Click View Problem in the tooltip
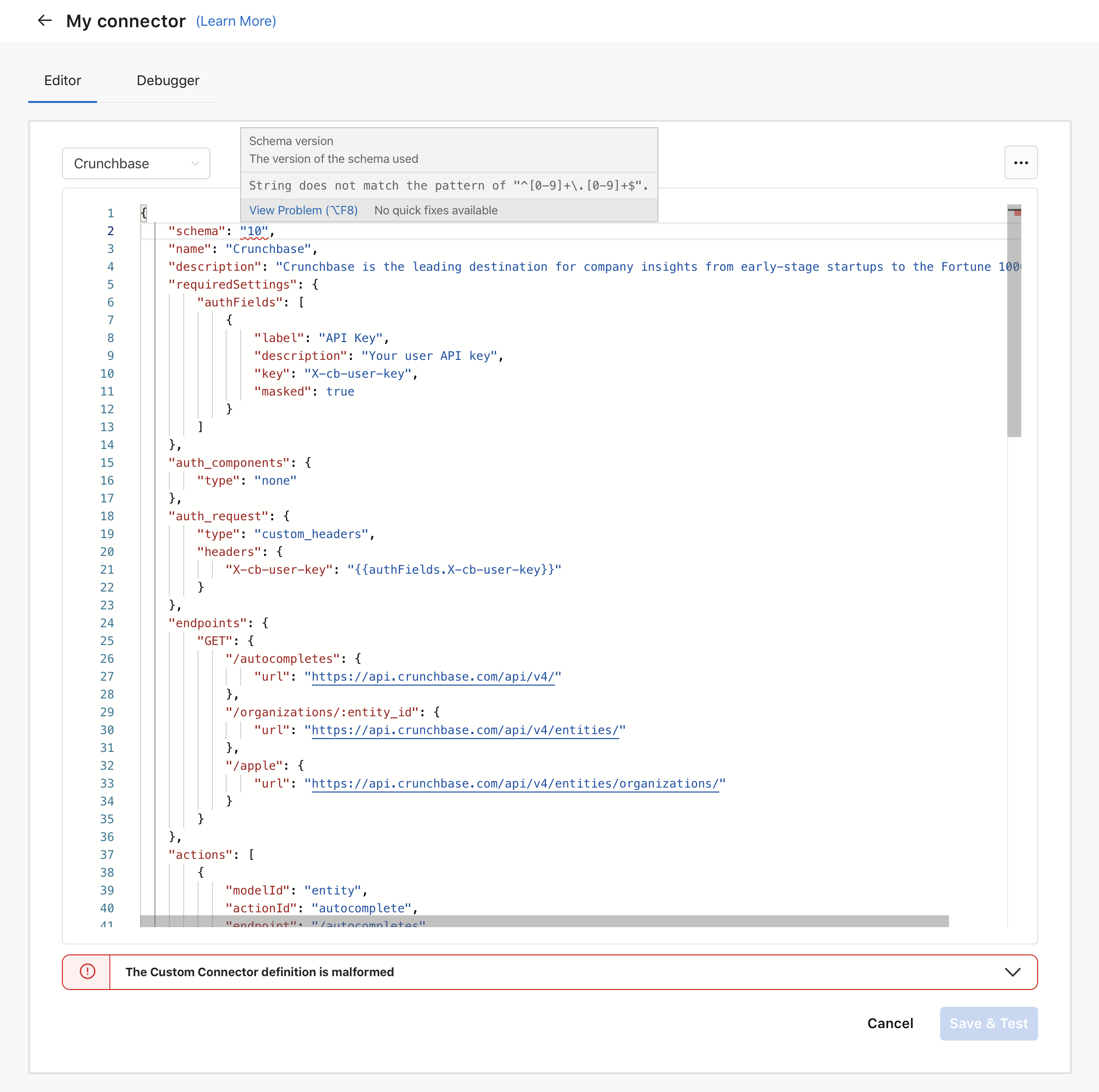 click(303, 210)
